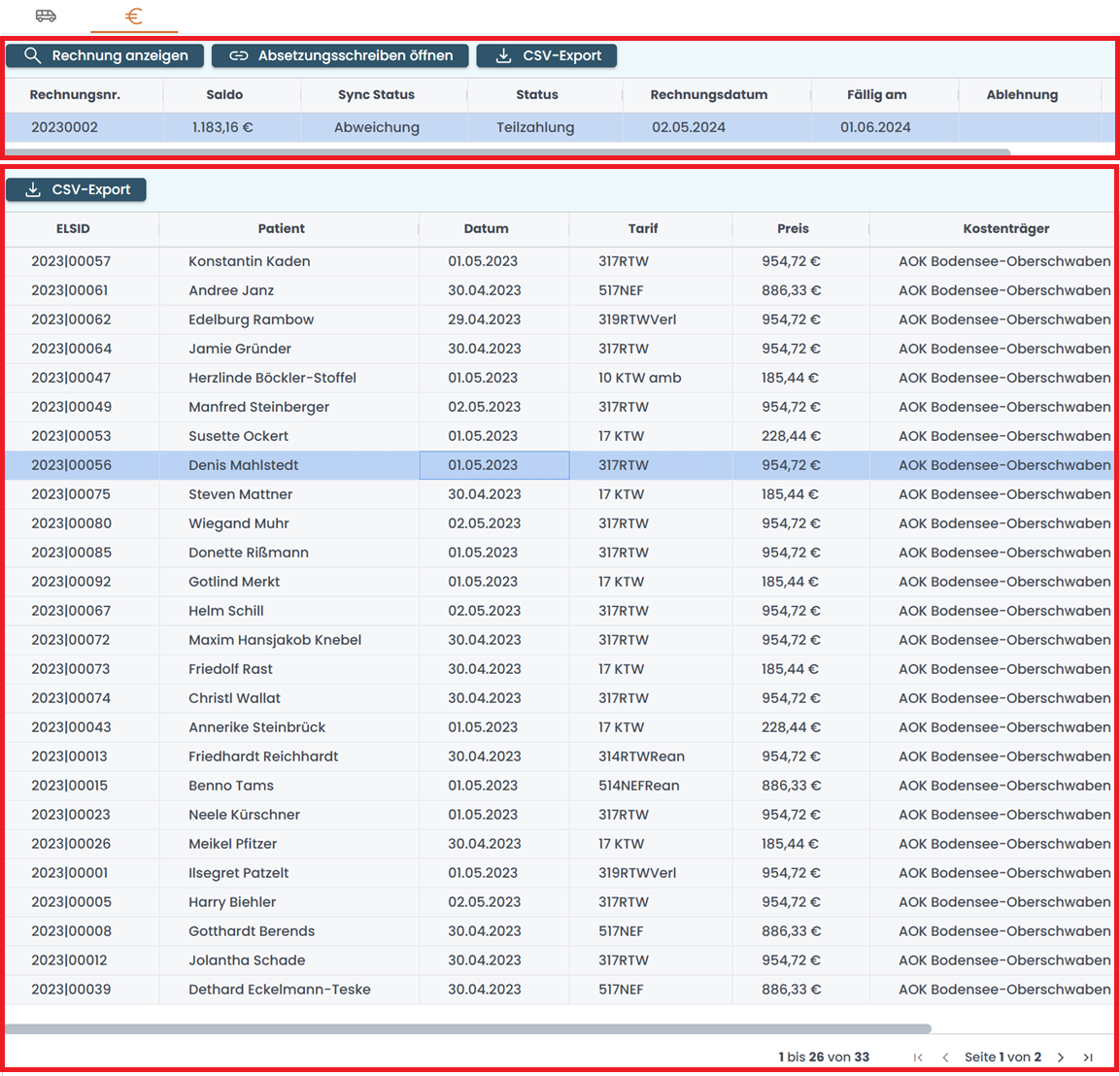Open Absetzungsschreiben öffnen link button
The height and width of the screenshot is (1076, 1120).
tap(340, 56)
